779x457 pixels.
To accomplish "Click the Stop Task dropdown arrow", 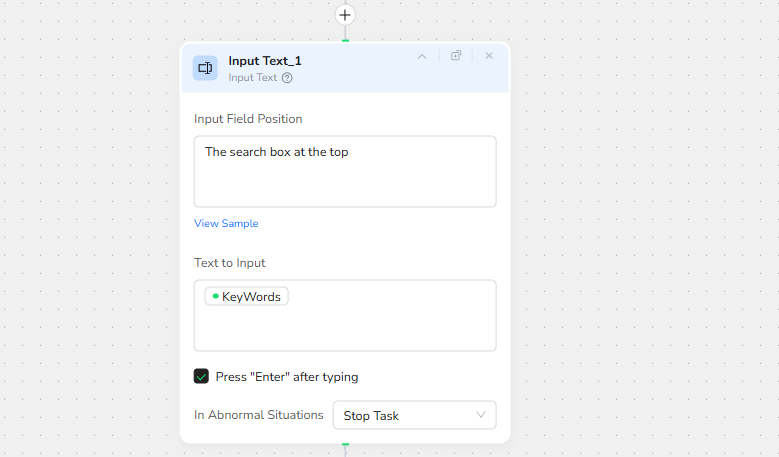I will click(481, 415).
